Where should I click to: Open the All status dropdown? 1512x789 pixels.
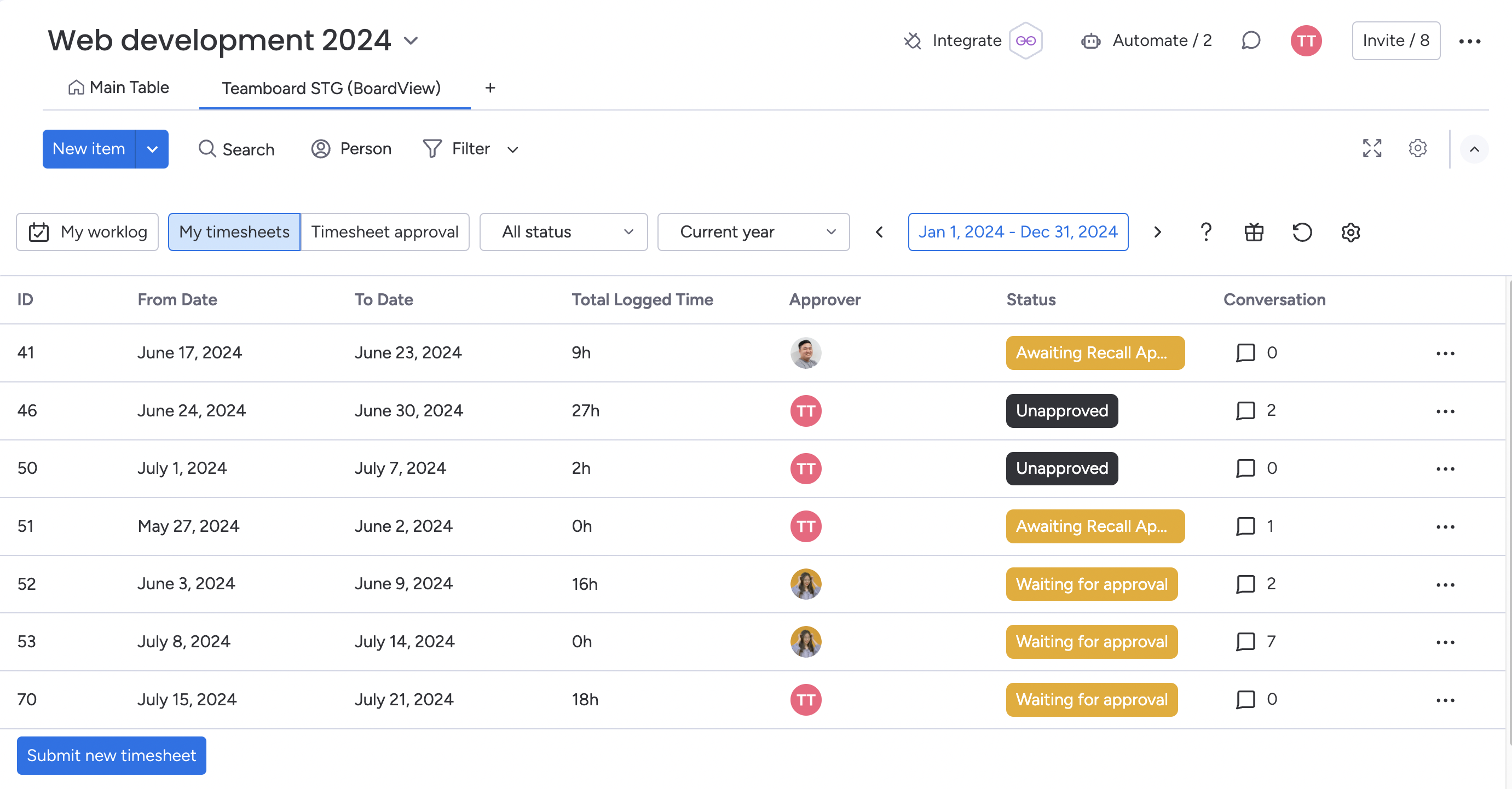563,233
